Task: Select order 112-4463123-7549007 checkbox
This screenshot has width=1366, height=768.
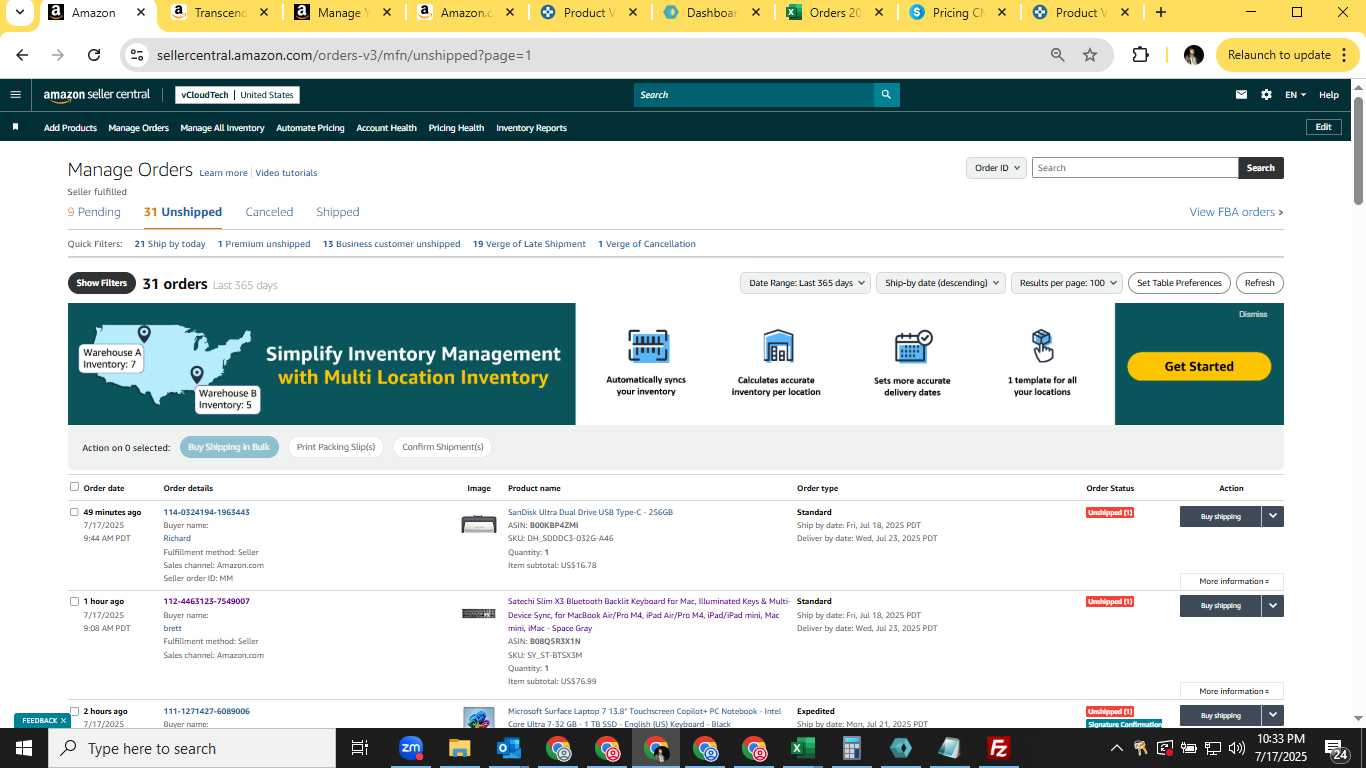Action: [74, 601]
